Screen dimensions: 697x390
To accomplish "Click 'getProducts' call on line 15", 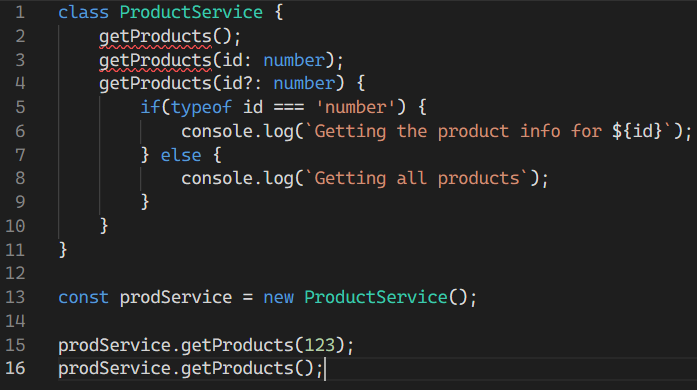I will tap(237, 346).
